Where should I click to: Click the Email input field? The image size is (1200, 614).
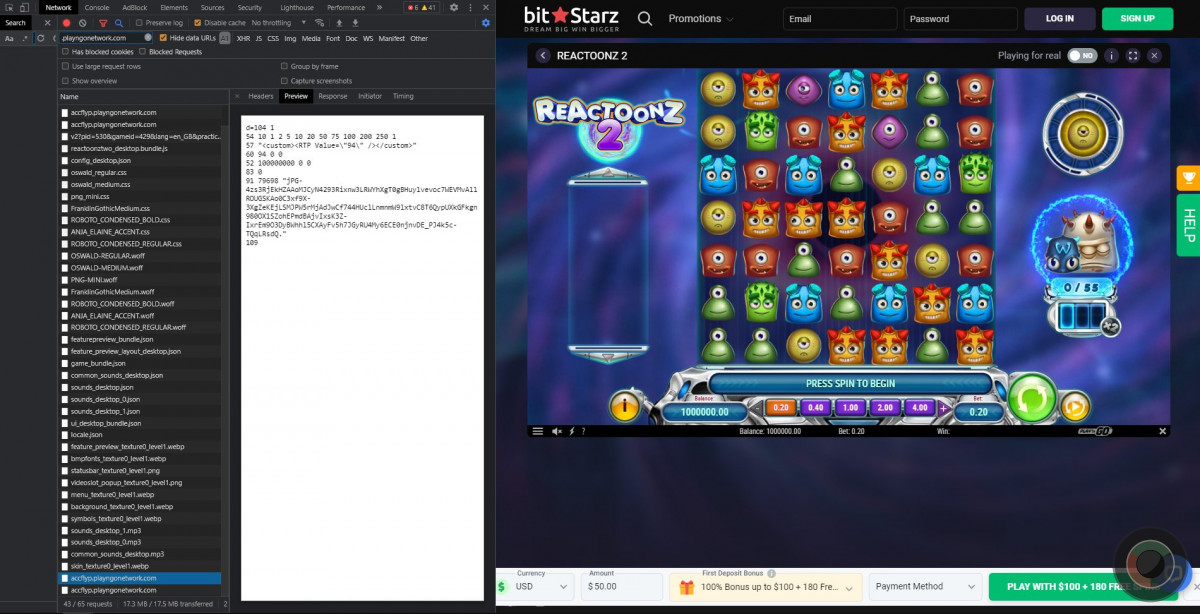tap(840, 18)
